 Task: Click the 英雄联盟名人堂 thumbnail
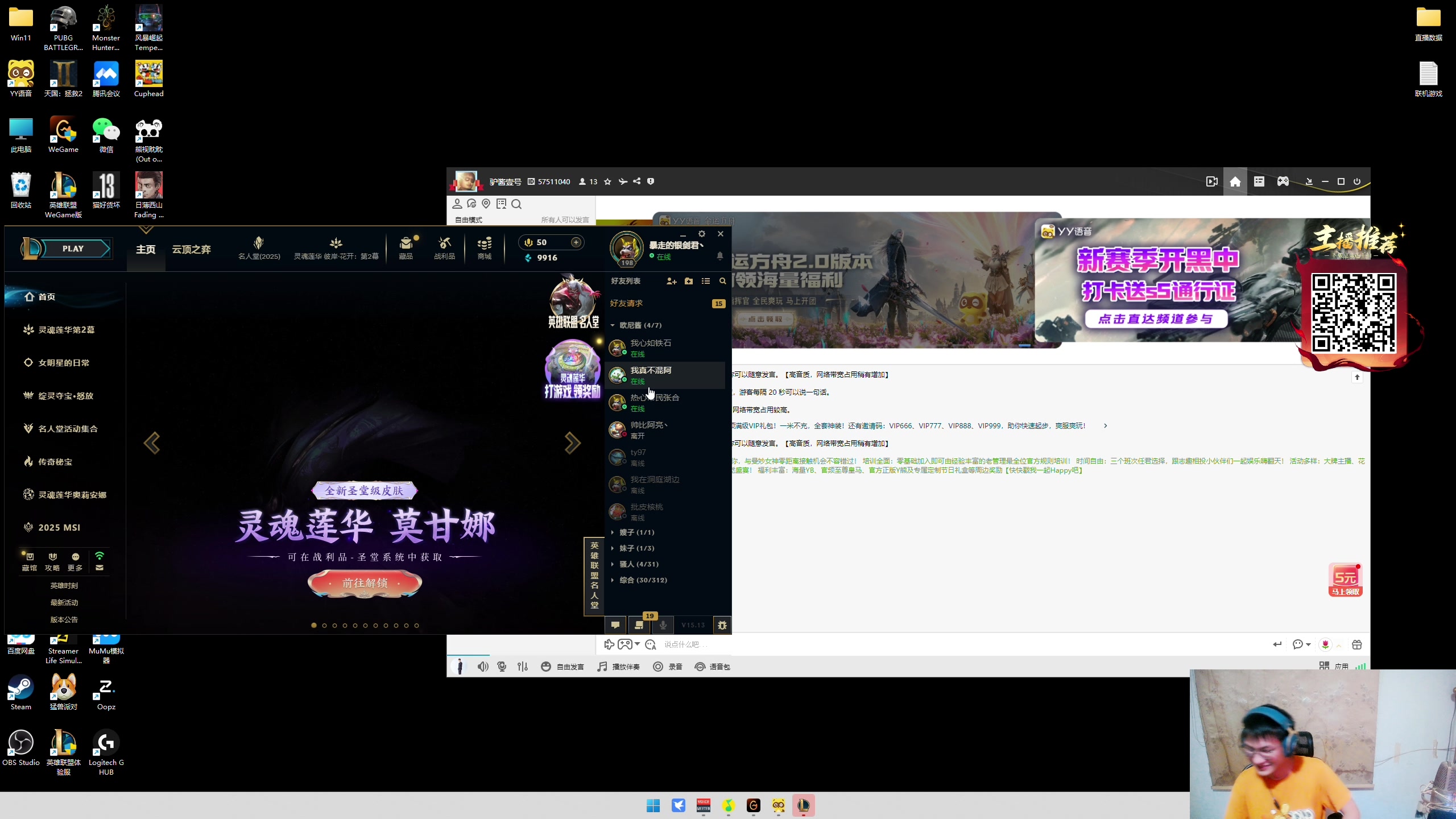pyautogui.click(x=573, y=302)
